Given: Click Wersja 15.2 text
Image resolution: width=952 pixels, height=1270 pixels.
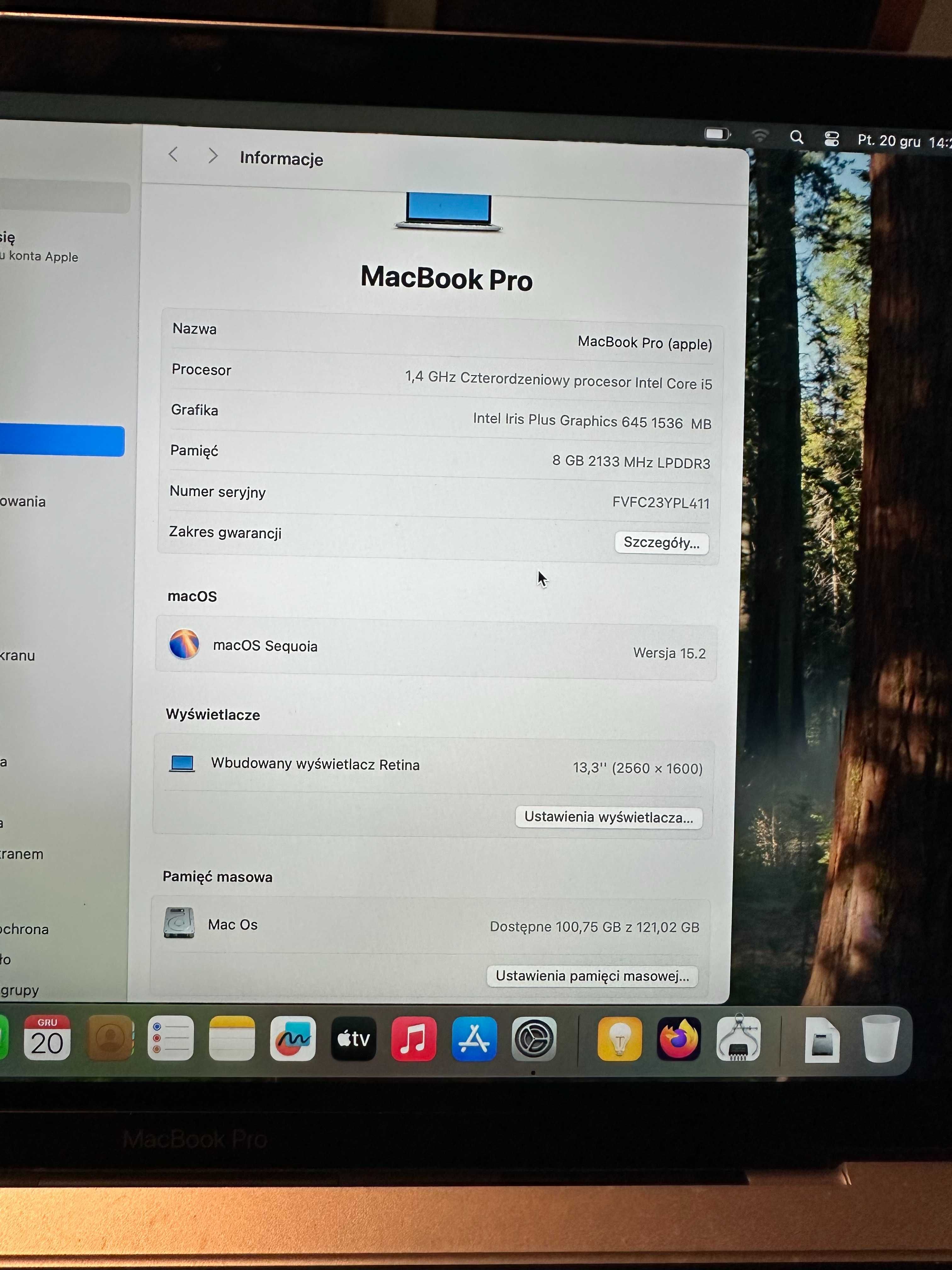Looking at the screenshot, I should click(x=670, y=653).
